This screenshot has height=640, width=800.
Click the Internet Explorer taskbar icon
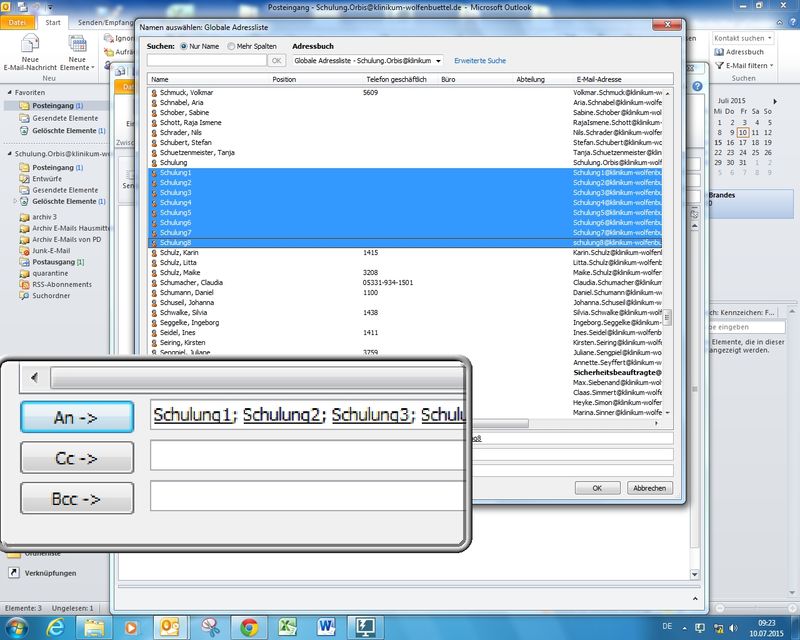55,627
